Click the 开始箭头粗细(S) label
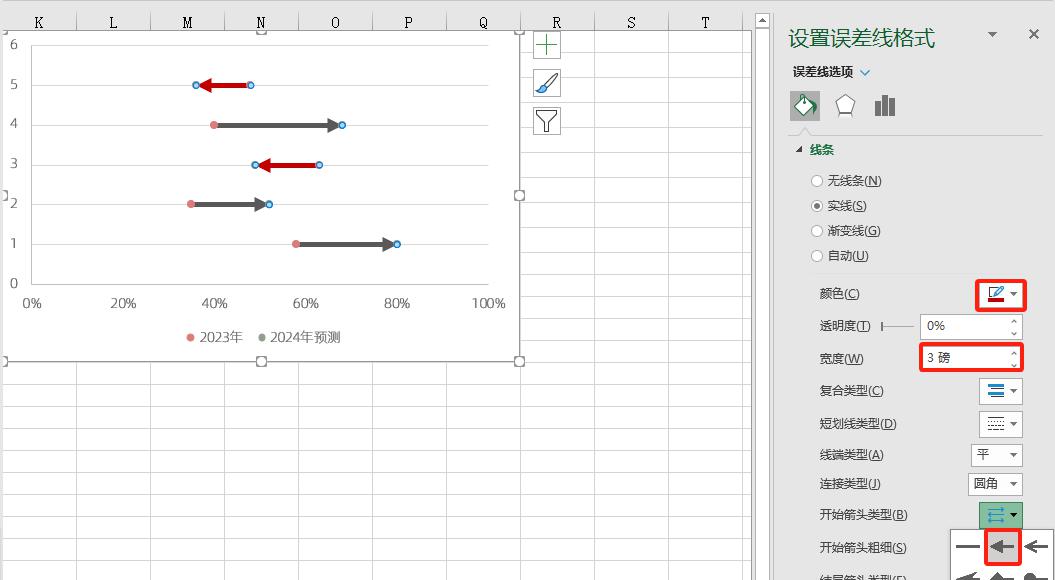The height and width of the screenshot is (580, 1055). click(863, 548)
